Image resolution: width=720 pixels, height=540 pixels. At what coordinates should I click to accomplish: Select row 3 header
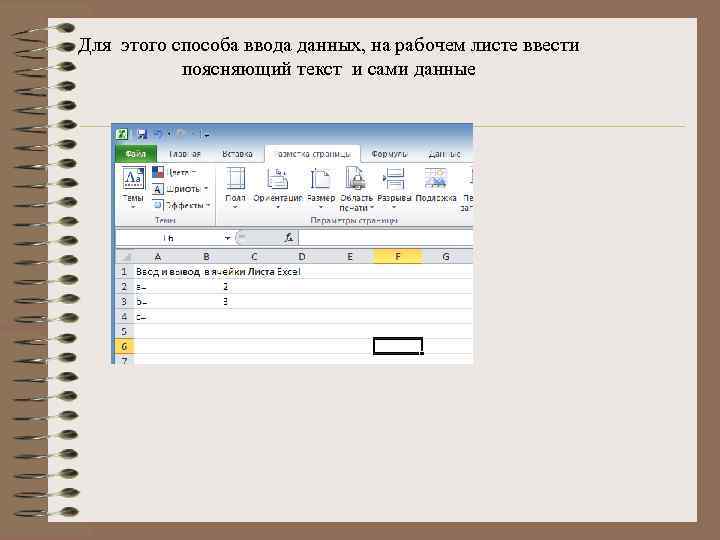click(x=124, y=302)
